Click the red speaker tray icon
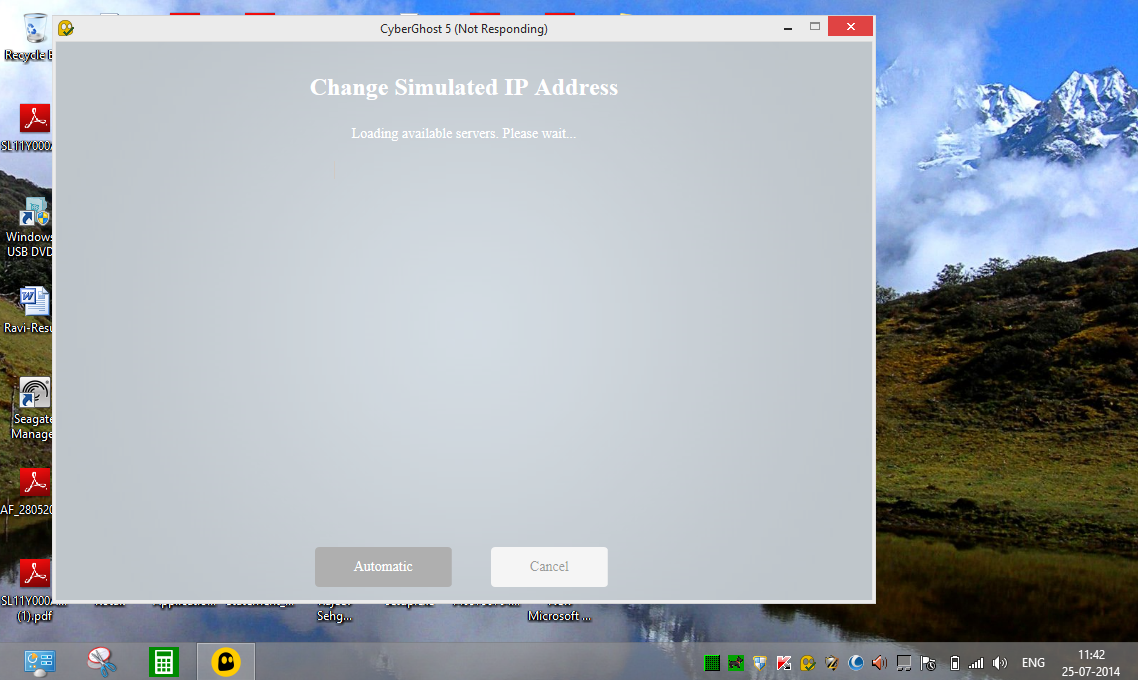Screen dimensions: 1138x680 [x=880, y=663]
